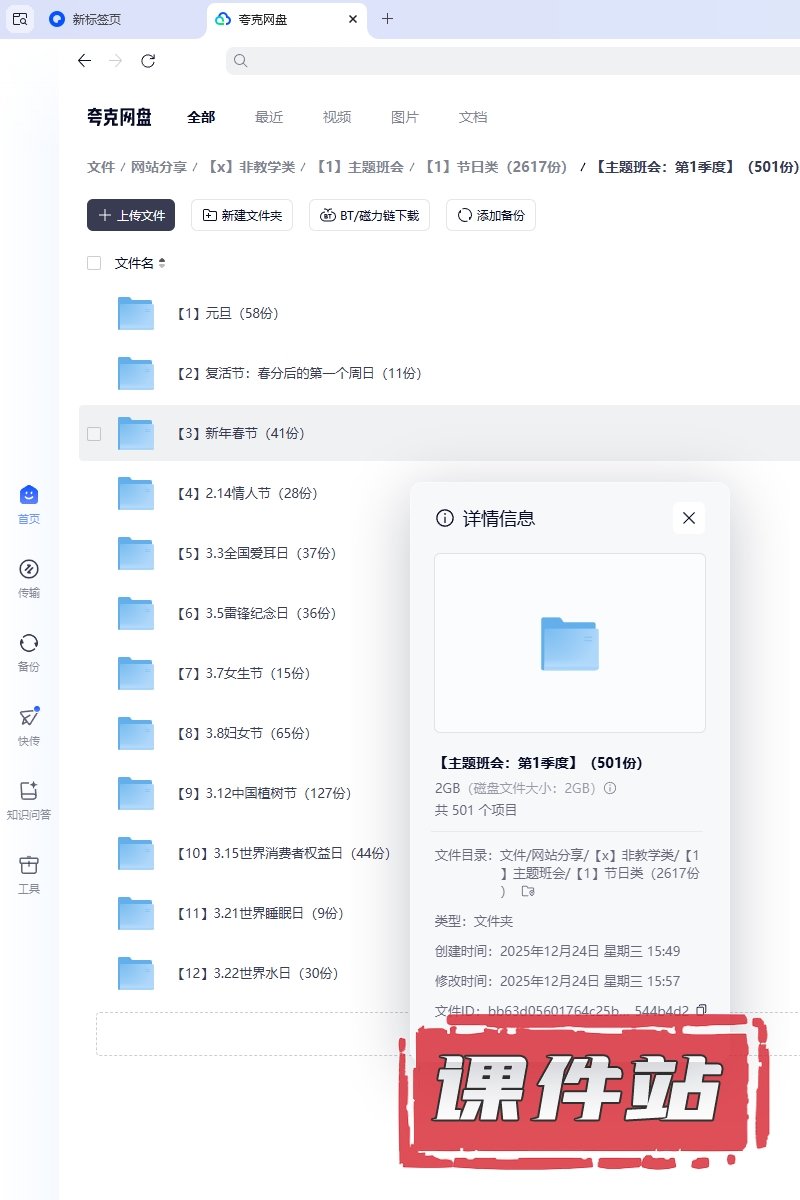The image size is (800, 1200).
Task: Open the 工具 (tools) sidebar icon
Action: point(29,865)
